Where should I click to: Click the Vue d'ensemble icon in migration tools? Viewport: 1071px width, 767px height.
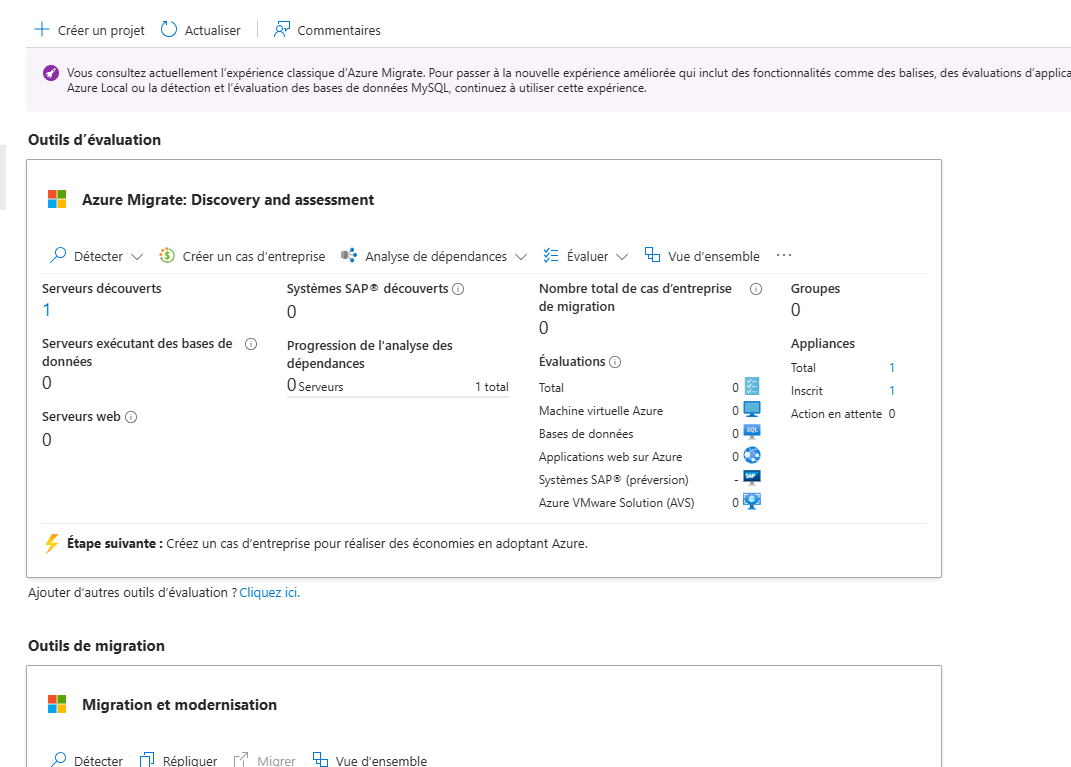tap(320, 759)
